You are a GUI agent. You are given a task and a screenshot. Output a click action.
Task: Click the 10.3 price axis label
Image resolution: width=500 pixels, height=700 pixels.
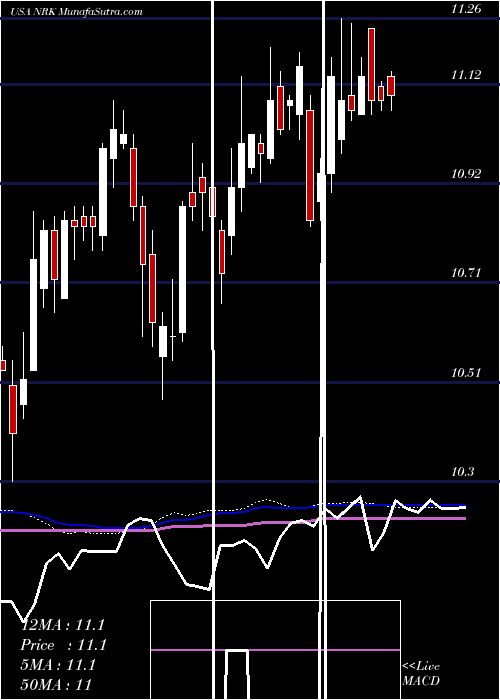tap(462, 472)
